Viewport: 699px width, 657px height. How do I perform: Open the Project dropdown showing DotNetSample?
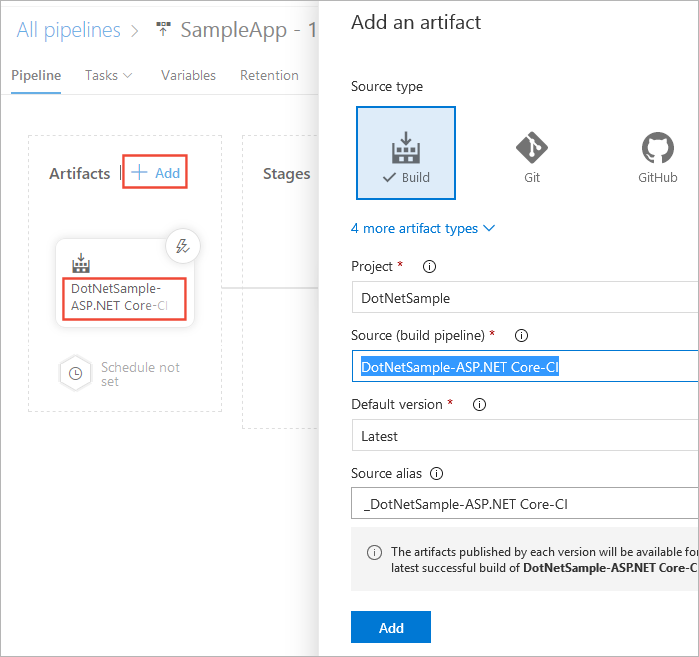coord(525,297)
